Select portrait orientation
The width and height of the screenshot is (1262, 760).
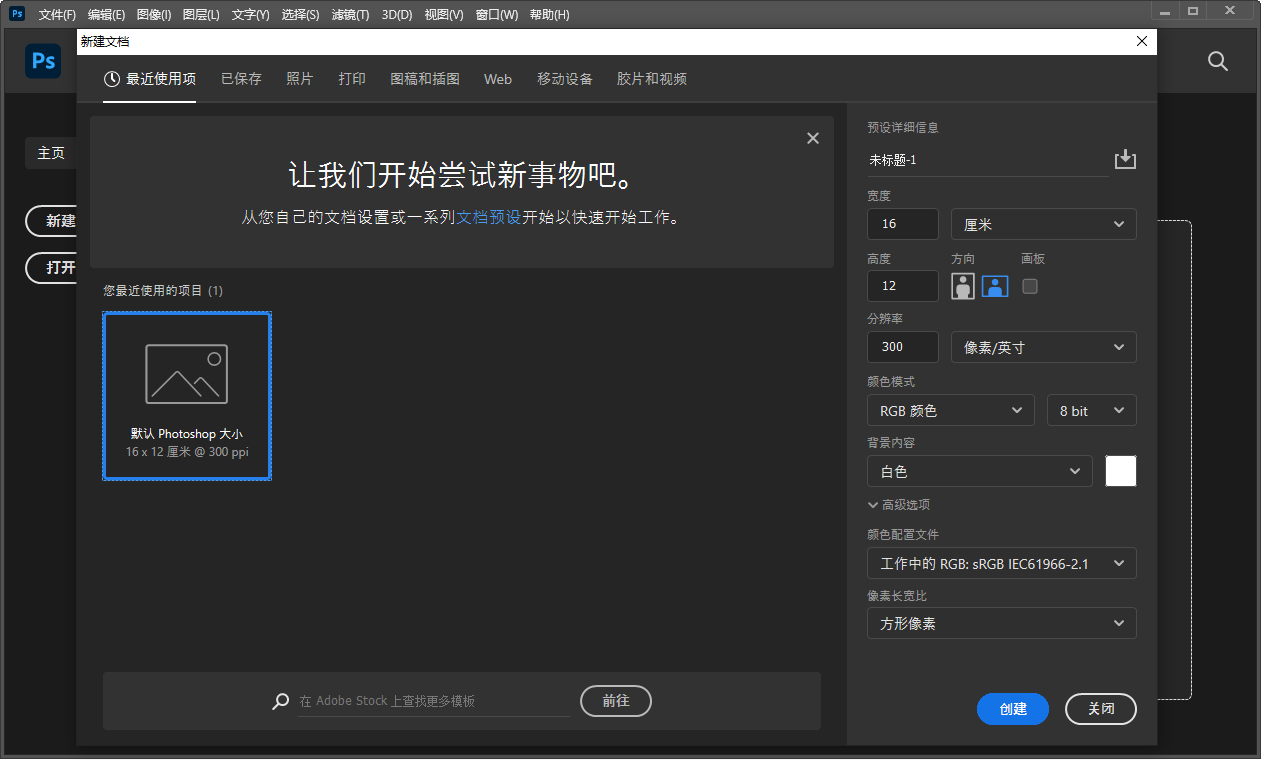coord(962,286)
